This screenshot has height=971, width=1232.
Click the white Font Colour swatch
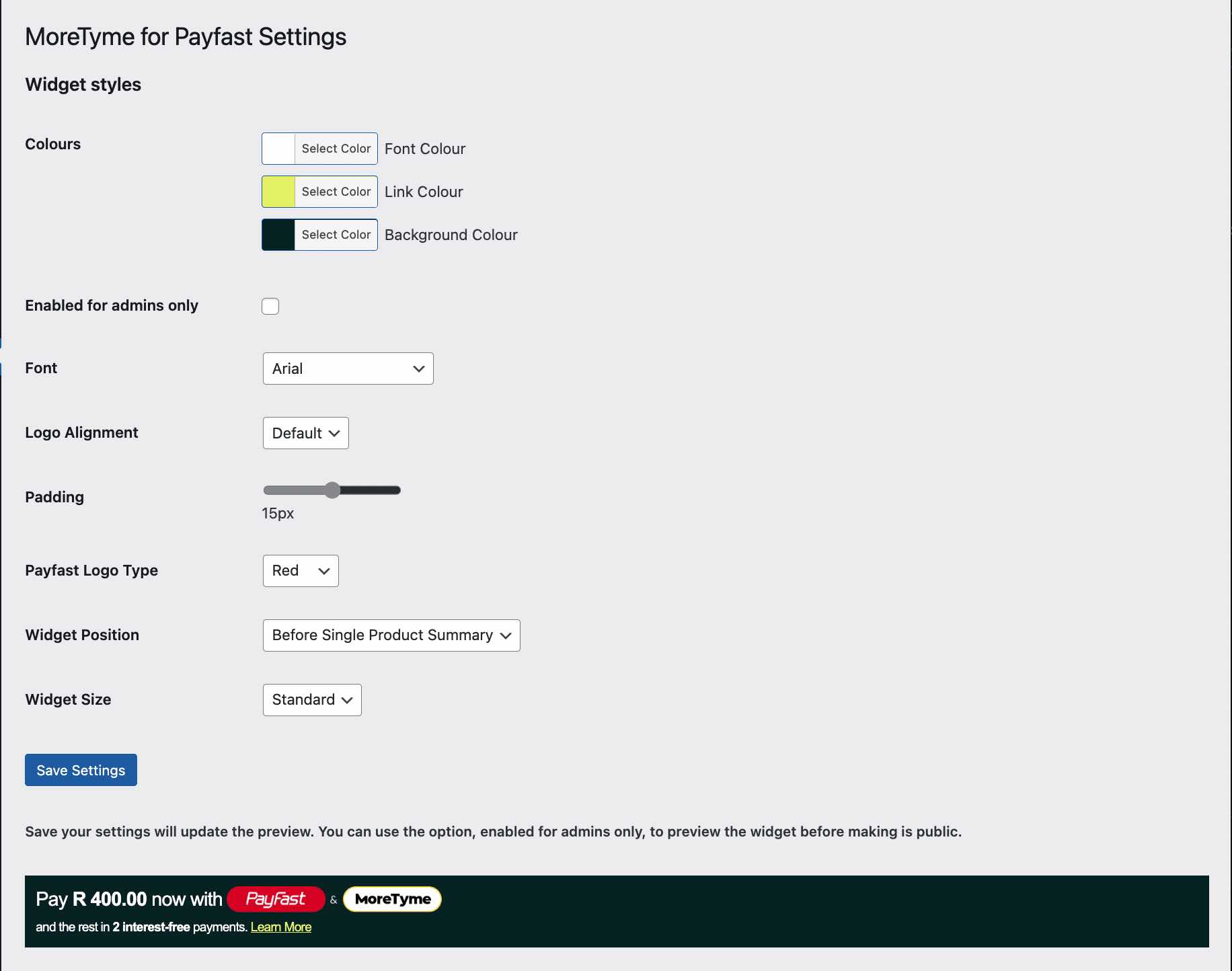click(278, 149)
